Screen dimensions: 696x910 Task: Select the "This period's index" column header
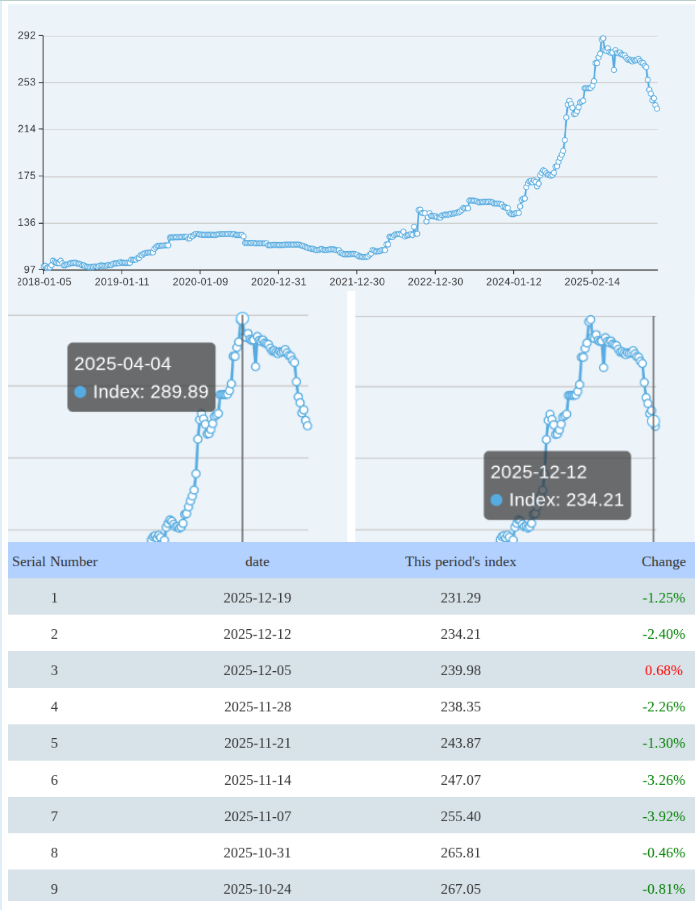(x=460, y=562)
